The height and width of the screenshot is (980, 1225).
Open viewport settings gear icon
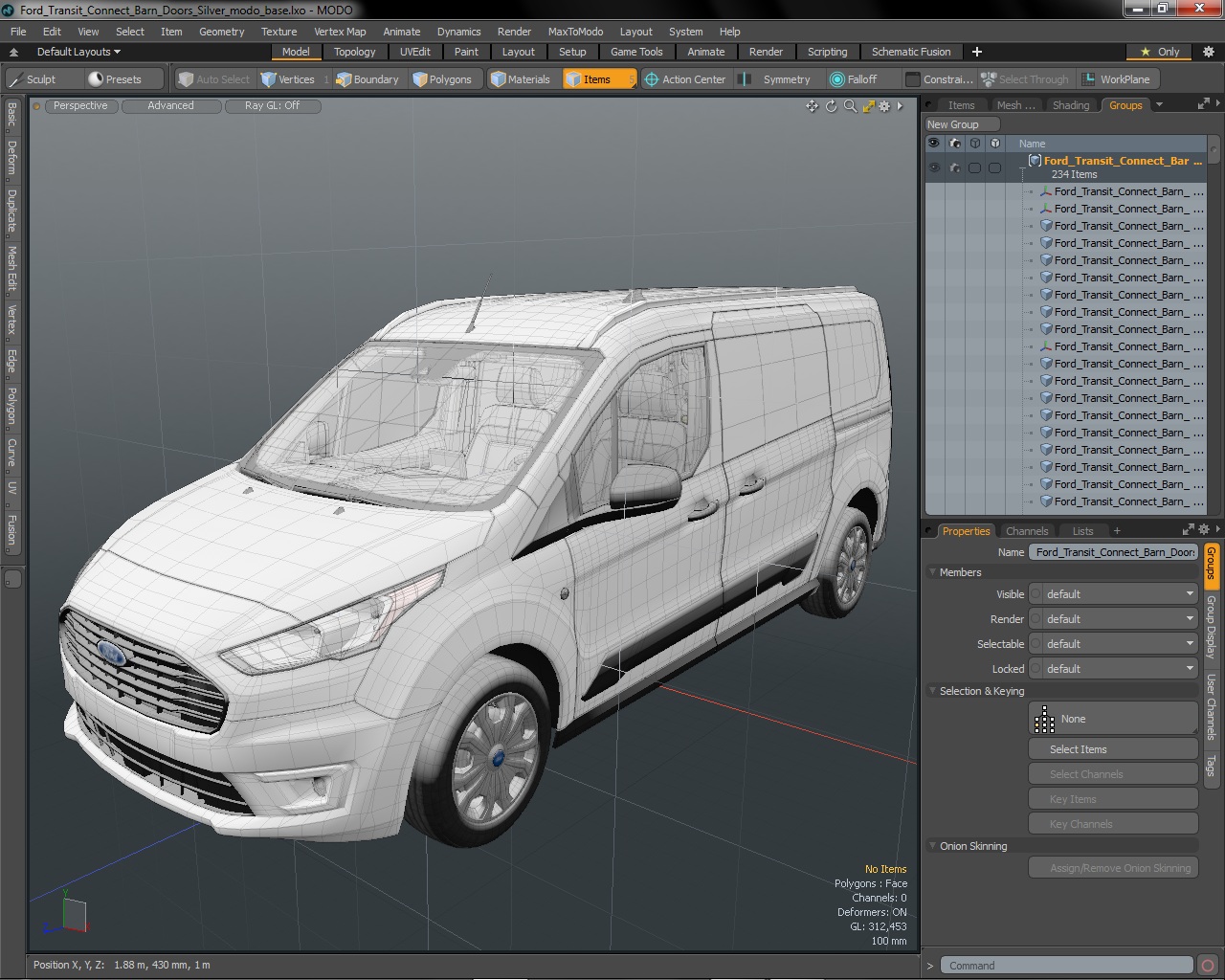pyautogui.click(x=884, y=106)
